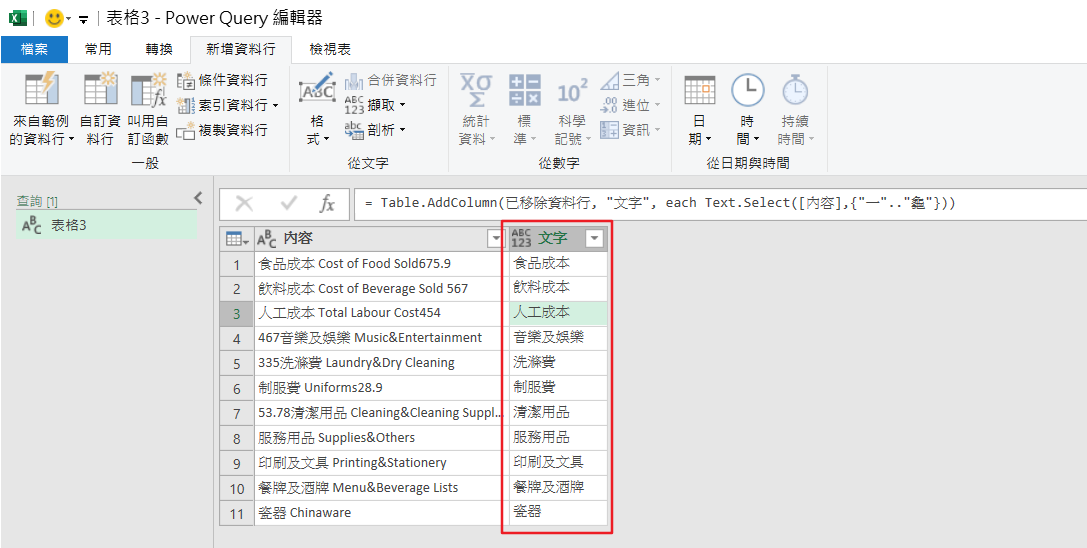Click the Column From Examples (來自範例的資料行) icon
This screenshot has width=1087, height=548.
pos(41,89)
